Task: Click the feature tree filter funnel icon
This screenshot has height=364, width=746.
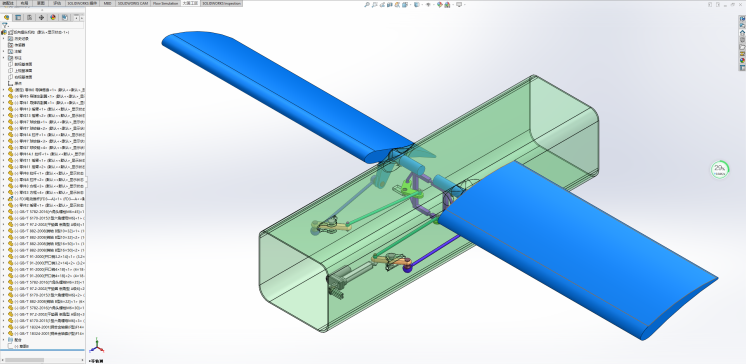Action: [5, 25]
